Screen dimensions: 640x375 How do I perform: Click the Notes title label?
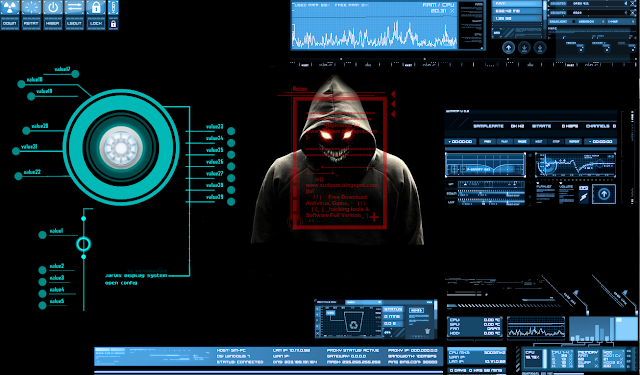(300, 89)
